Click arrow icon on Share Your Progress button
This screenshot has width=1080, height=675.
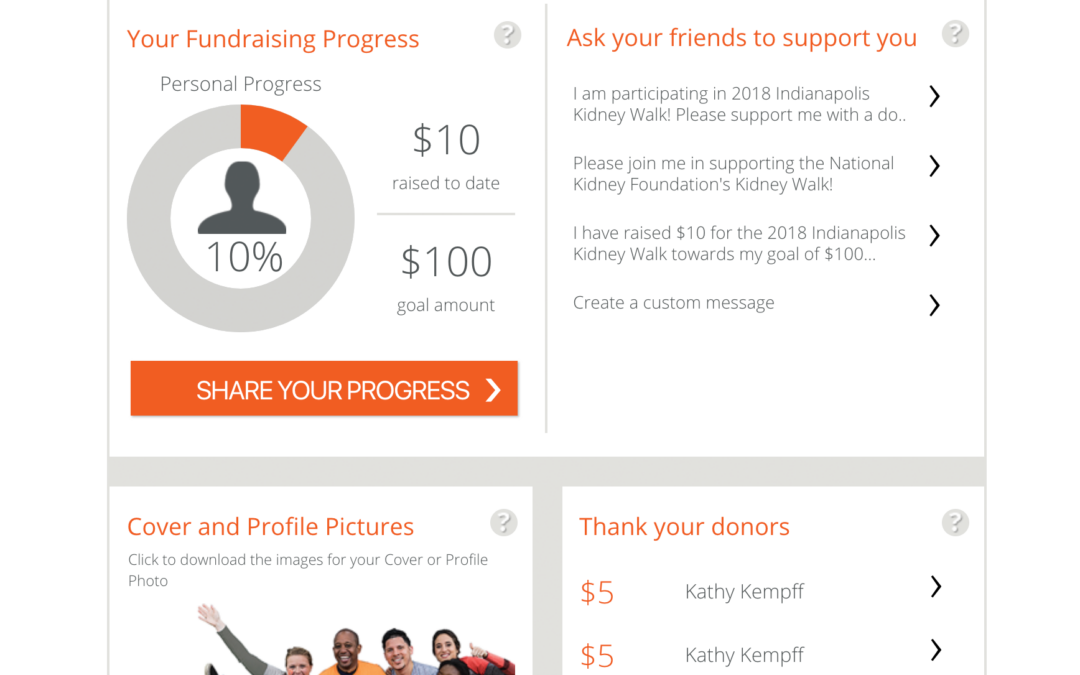pos(493,390)
